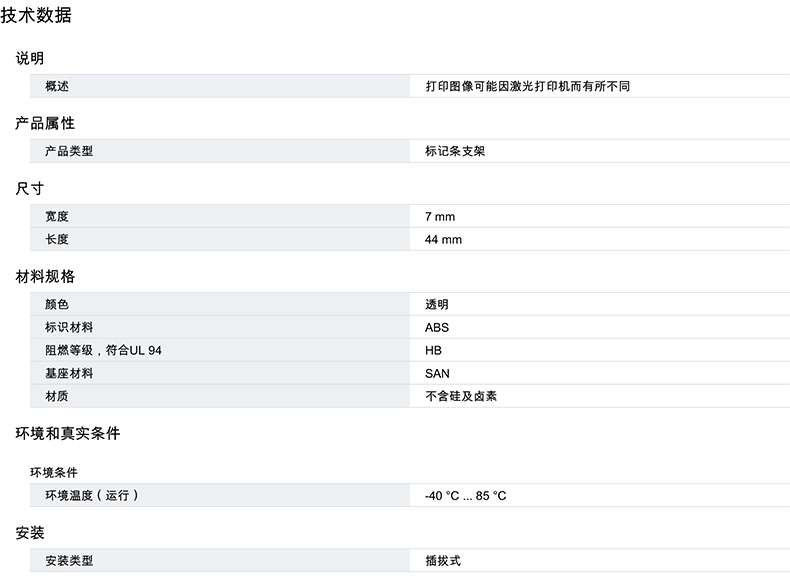790x576 pixels.
Task: Select the laser printer description text
Action: point(527,87)
